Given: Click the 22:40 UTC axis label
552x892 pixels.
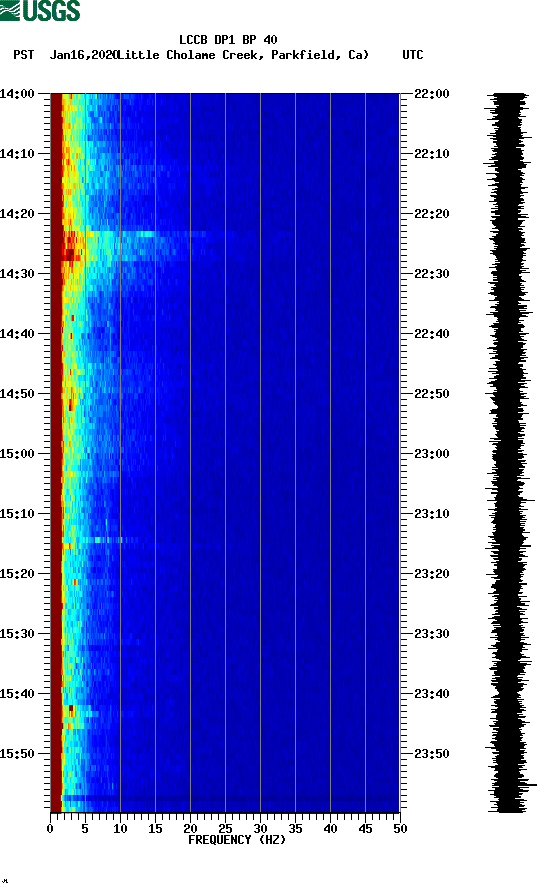Looking at the screenshot, I should pos(432,334).
